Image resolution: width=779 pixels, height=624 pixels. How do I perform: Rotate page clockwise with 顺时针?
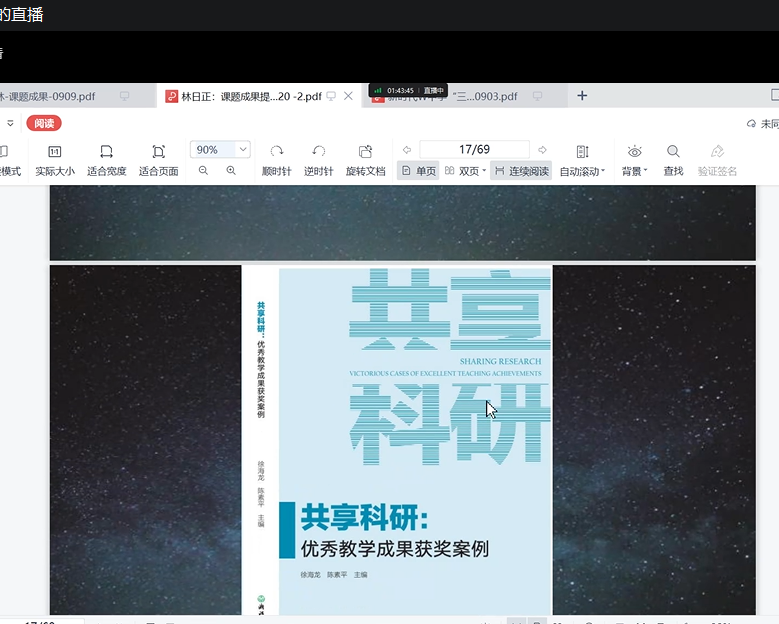[x=276, y=152]
